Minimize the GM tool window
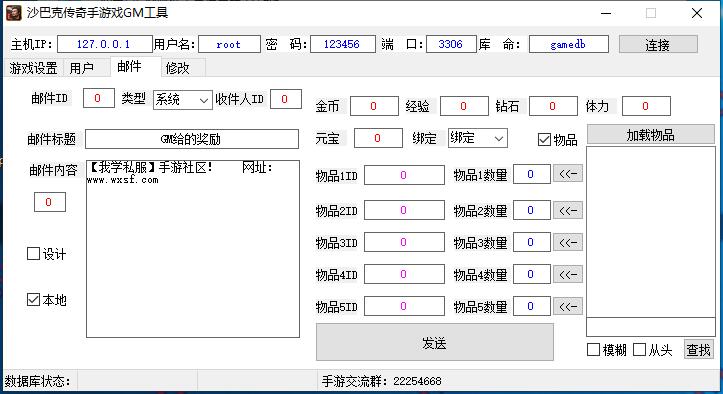Viewport: 723px width, 394px height. point(606,13)
